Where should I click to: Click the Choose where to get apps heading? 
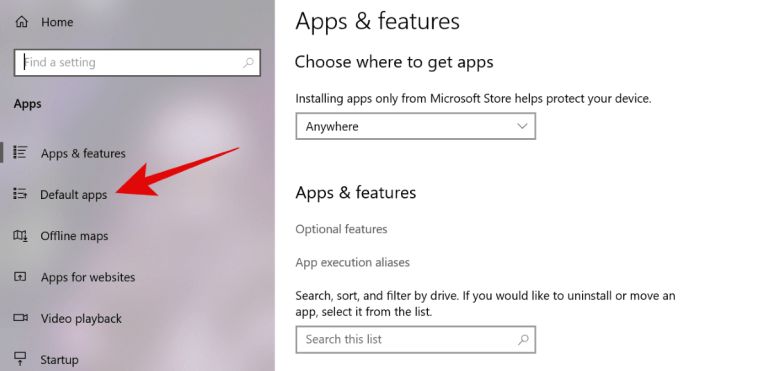pos(394,62)
